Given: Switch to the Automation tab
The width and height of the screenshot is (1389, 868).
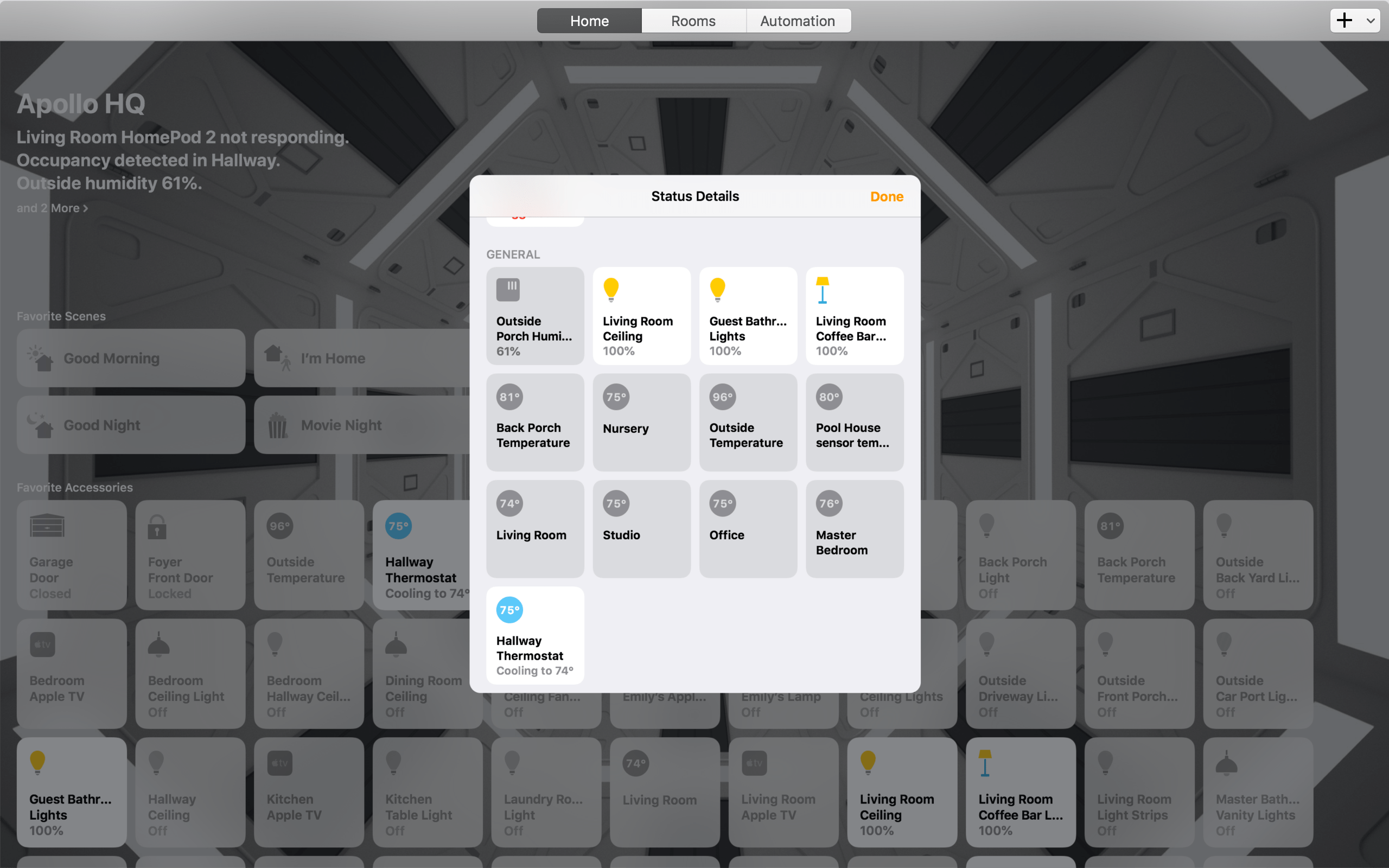Looking at the screenshot, I should (x=798, y=21).
